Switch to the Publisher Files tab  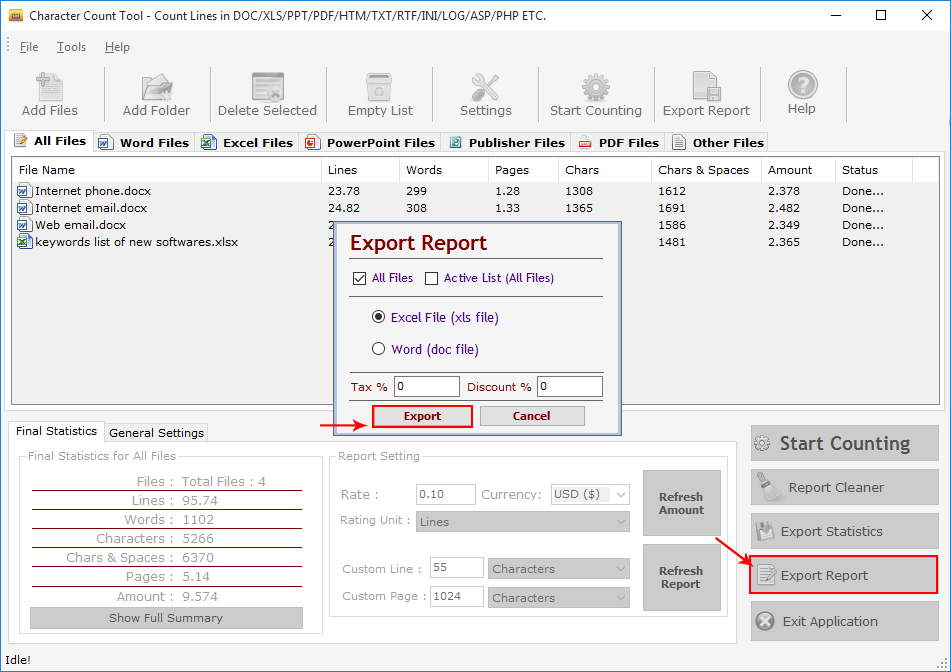coord(507,143)
